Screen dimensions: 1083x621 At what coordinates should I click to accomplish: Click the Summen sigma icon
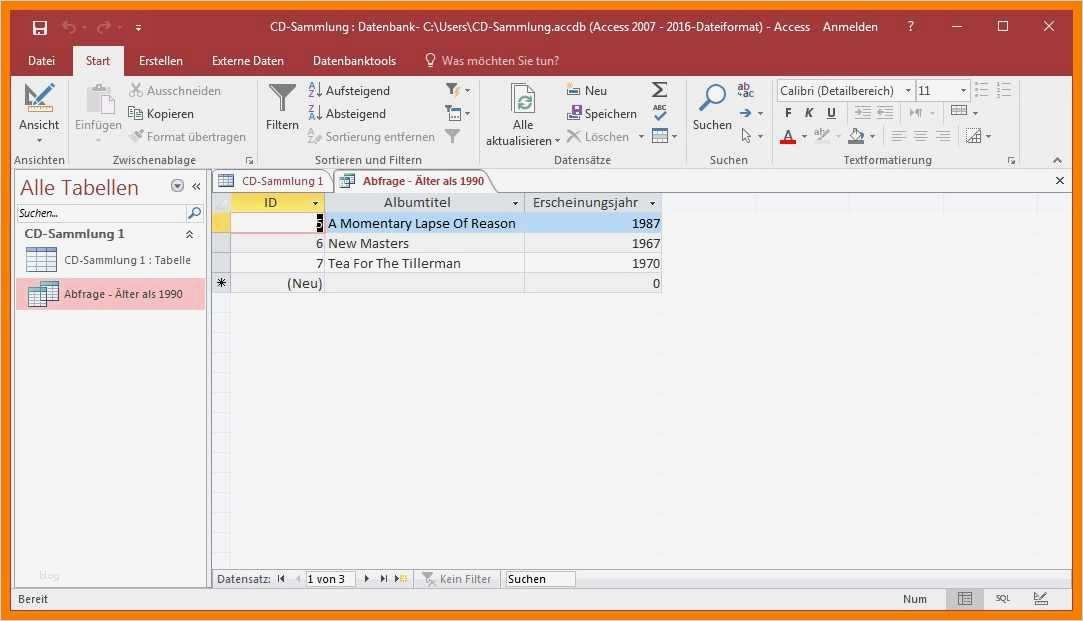[660, 90]
